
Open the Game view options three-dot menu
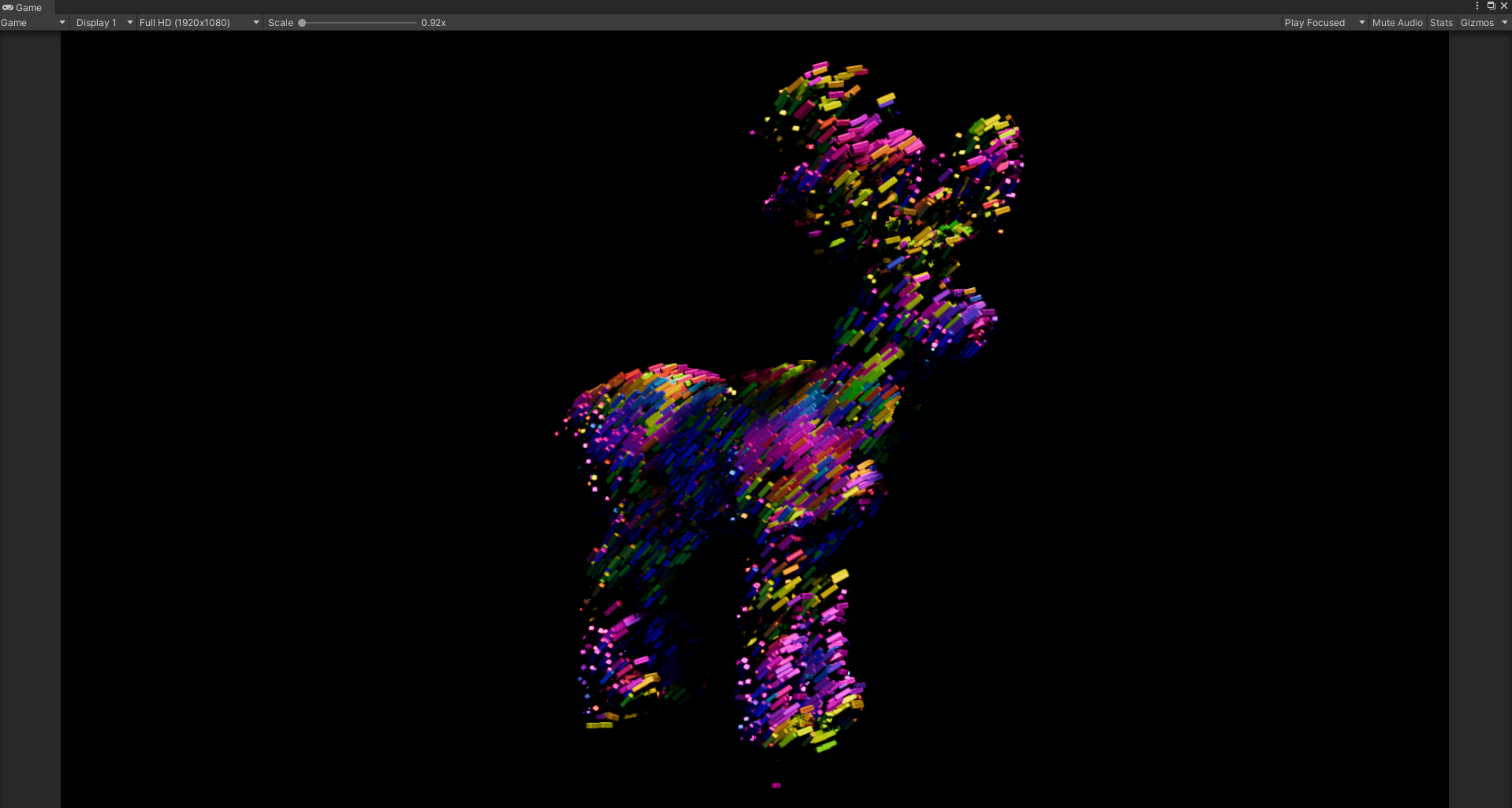pyautogui.click(x=1477, y=6)
